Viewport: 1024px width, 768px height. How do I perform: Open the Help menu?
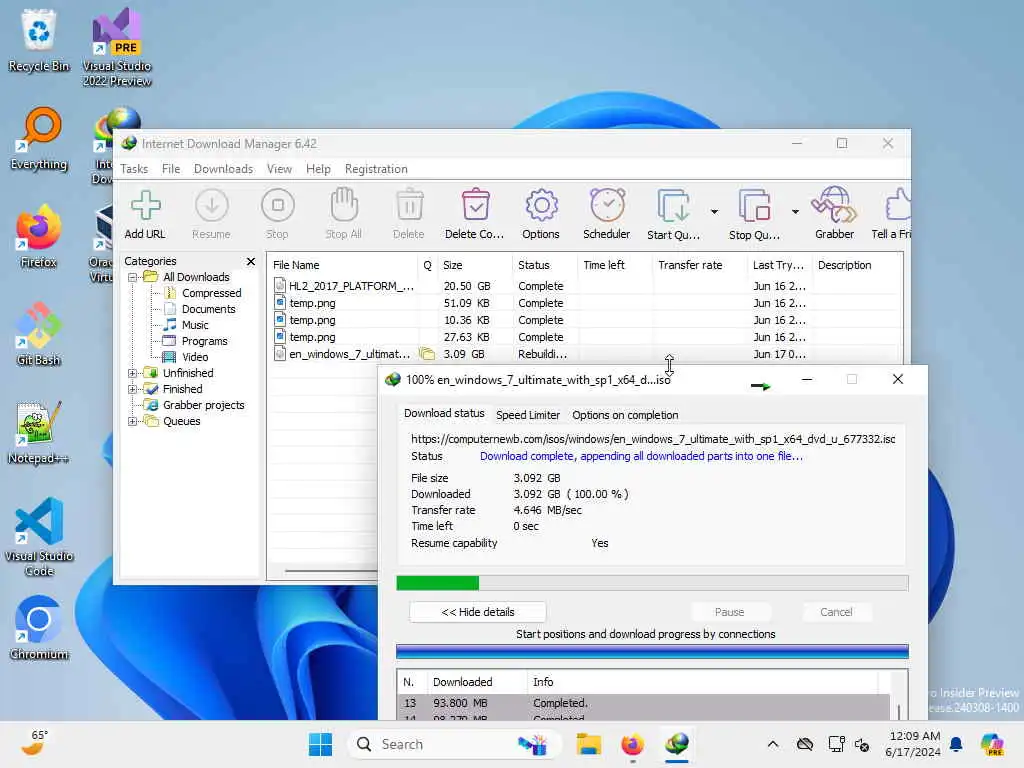point(319,168)
